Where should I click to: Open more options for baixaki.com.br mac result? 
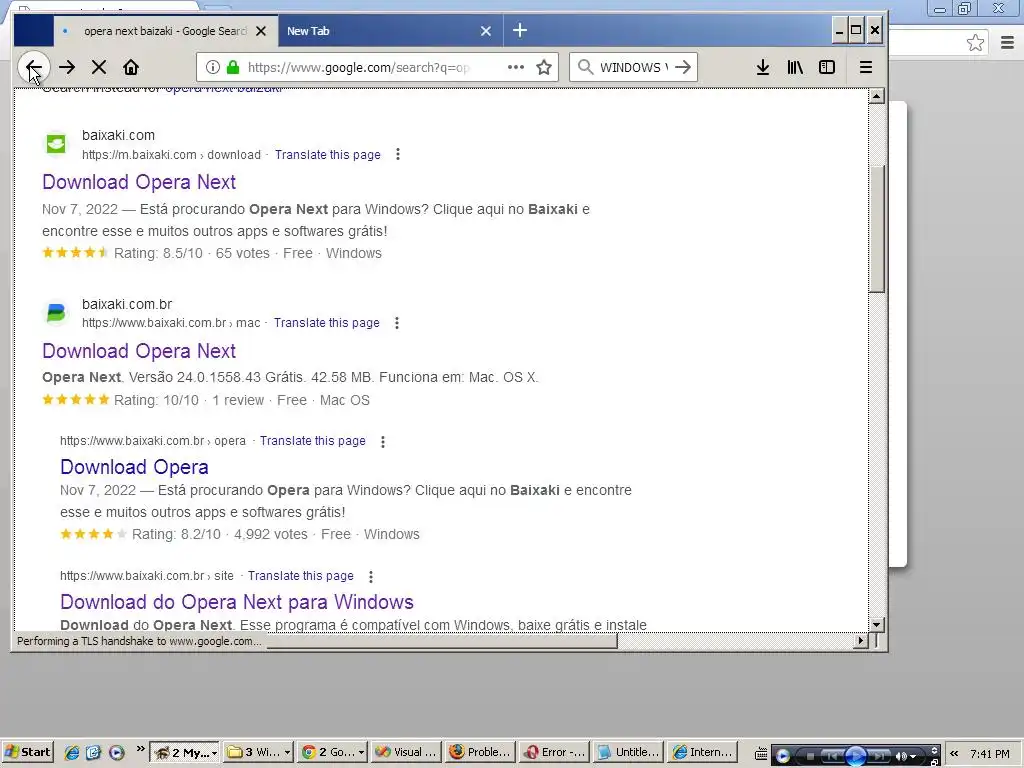396,323
